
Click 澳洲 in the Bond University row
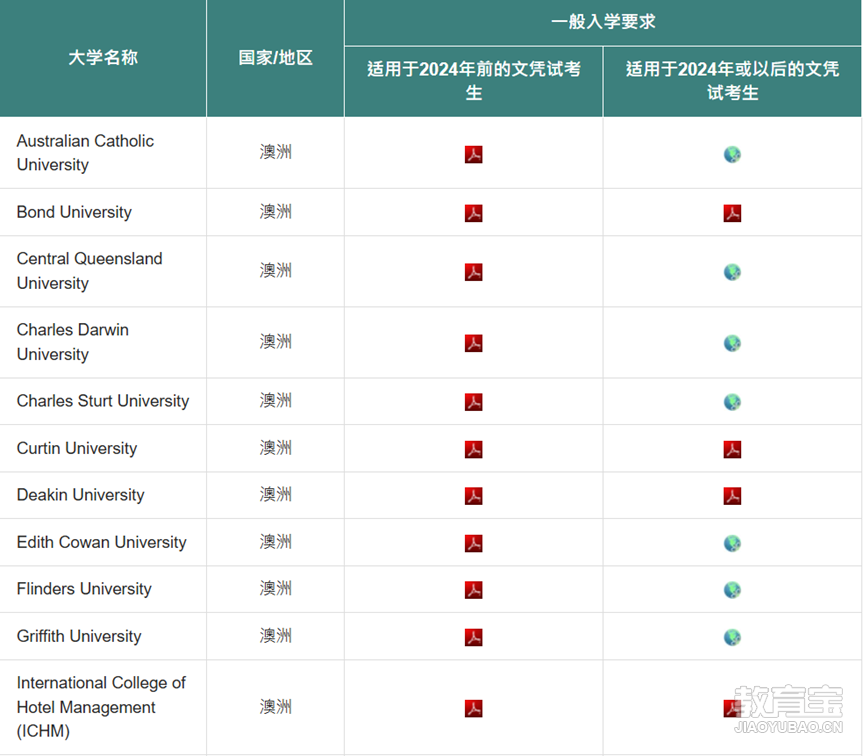click(276, 212)
